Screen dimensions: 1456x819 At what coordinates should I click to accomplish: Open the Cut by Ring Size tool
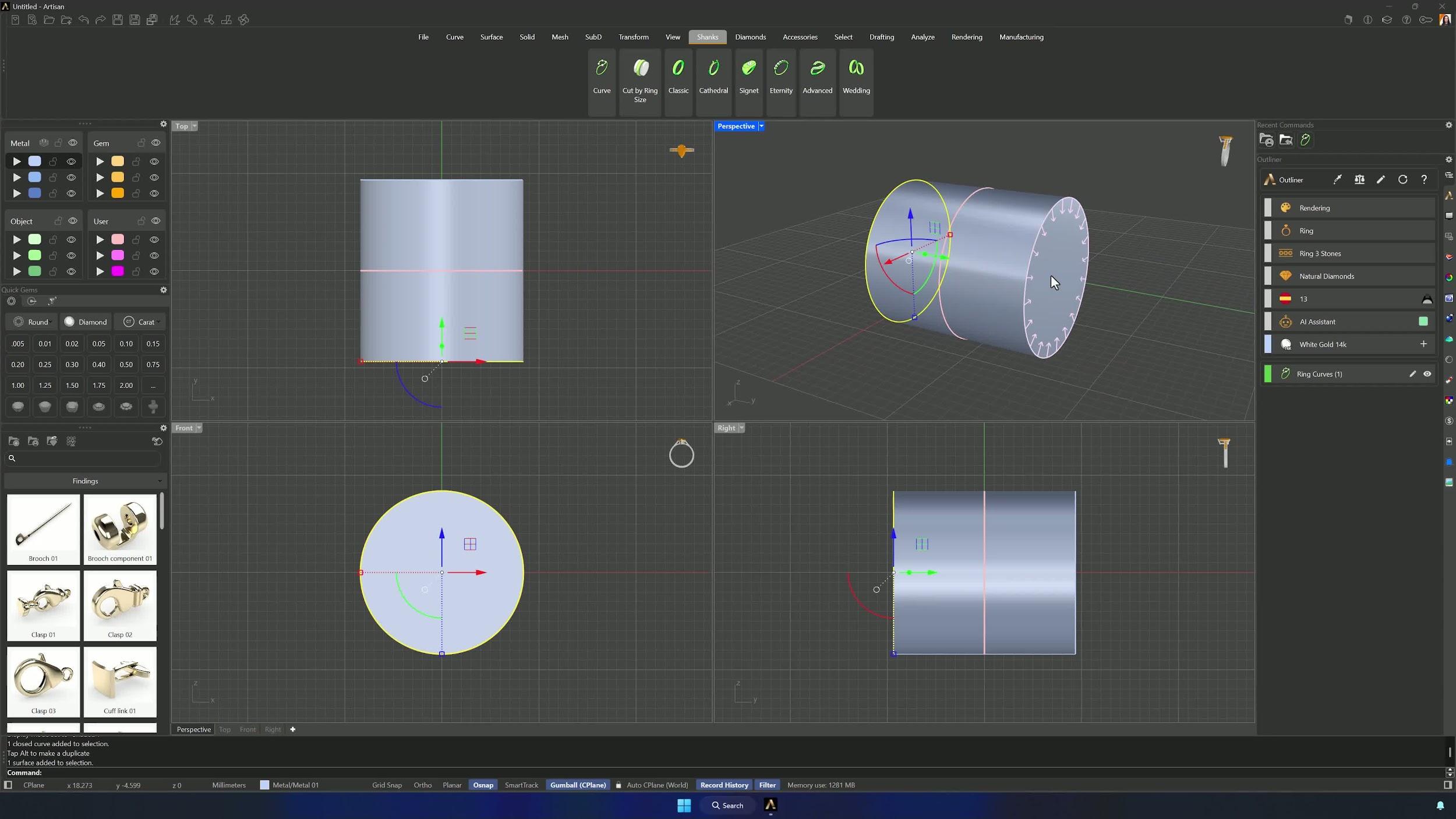point(639,82)
